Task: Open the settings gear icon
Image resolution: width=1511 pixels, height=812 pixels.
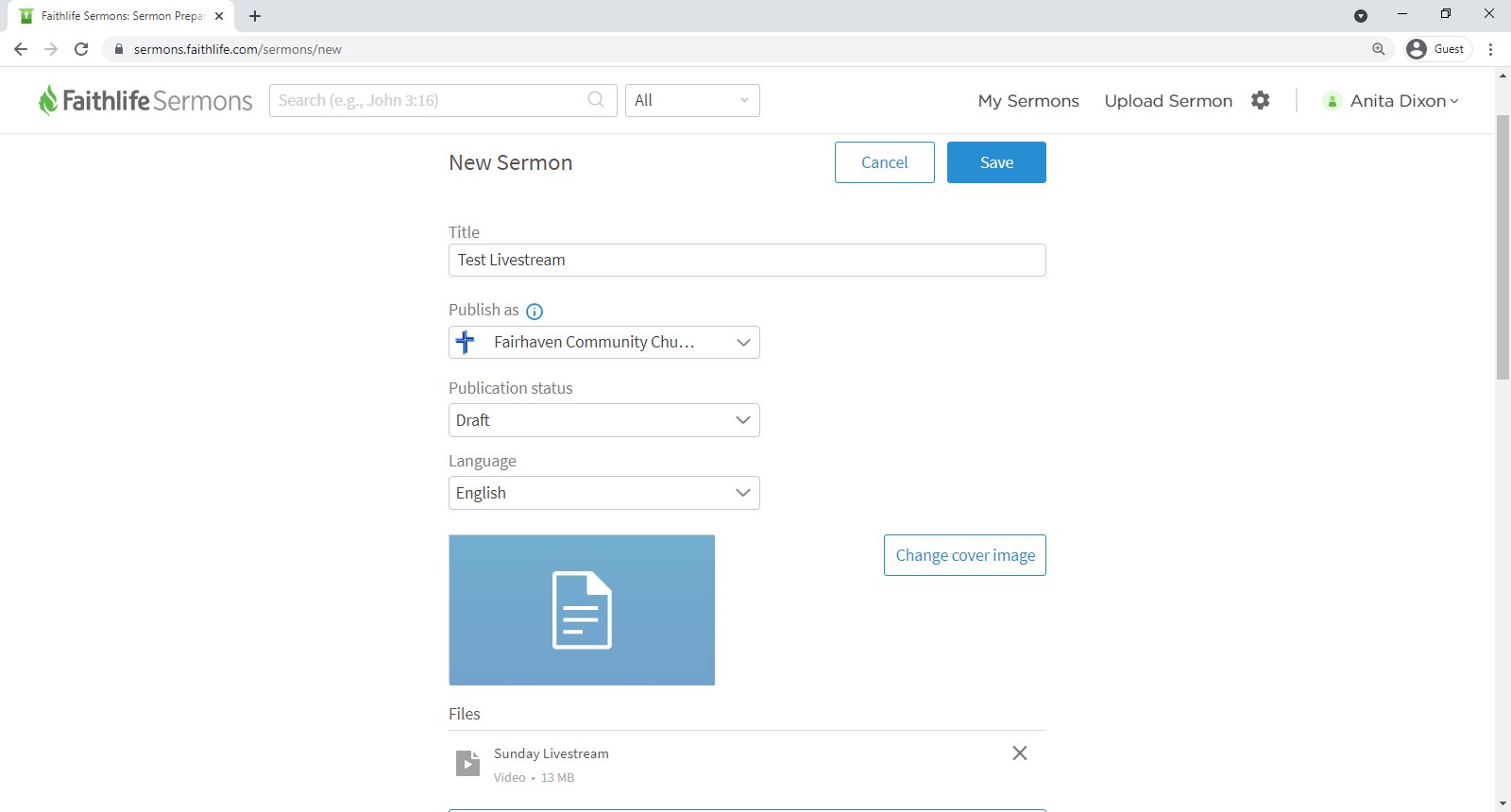Action: pyautogui.click(x=1261, y=100)
